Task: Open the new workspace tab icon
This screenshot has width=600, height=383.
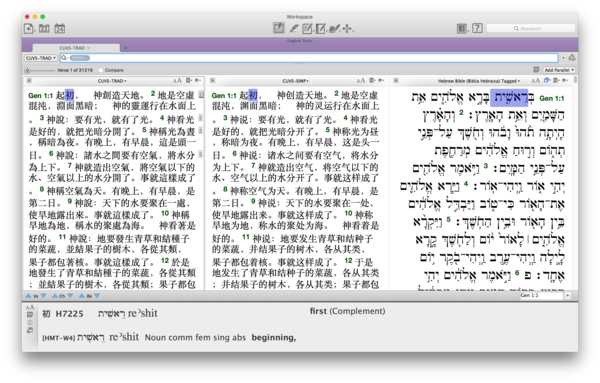Action: tap(29, 28)
